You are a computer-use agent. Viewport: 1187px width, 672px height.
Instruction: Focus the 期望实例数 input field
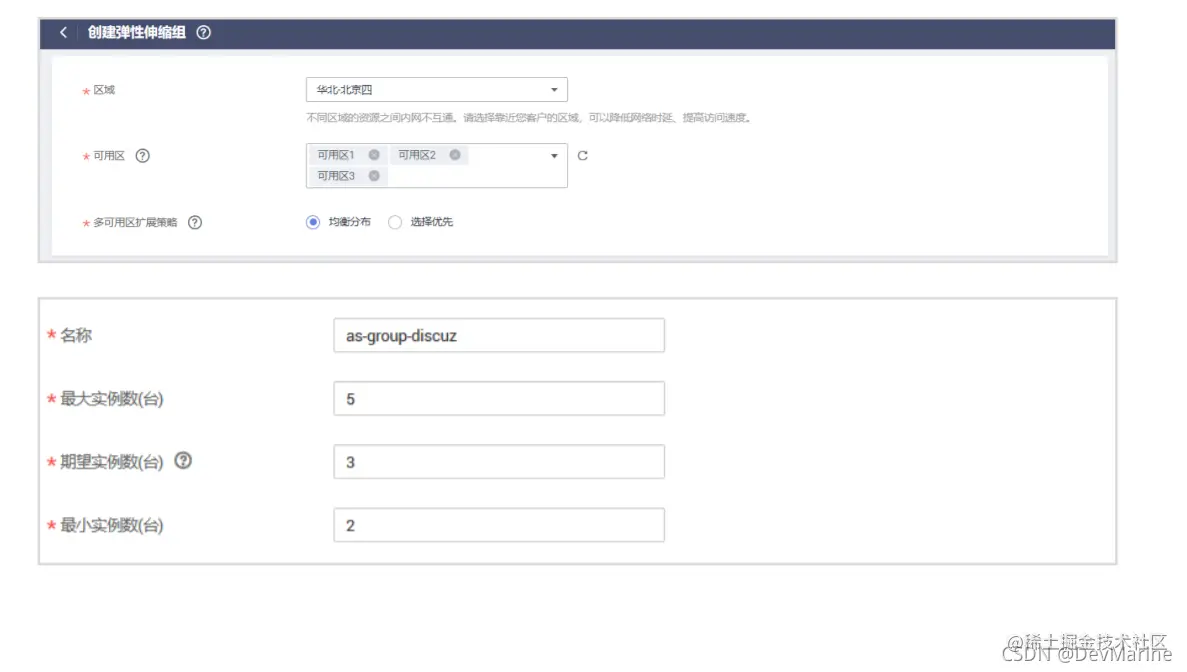(499, 462)
